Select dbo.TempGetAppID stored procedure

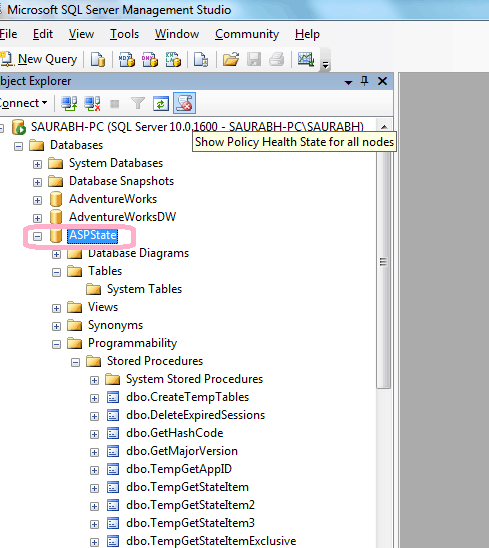click(179, 469)
